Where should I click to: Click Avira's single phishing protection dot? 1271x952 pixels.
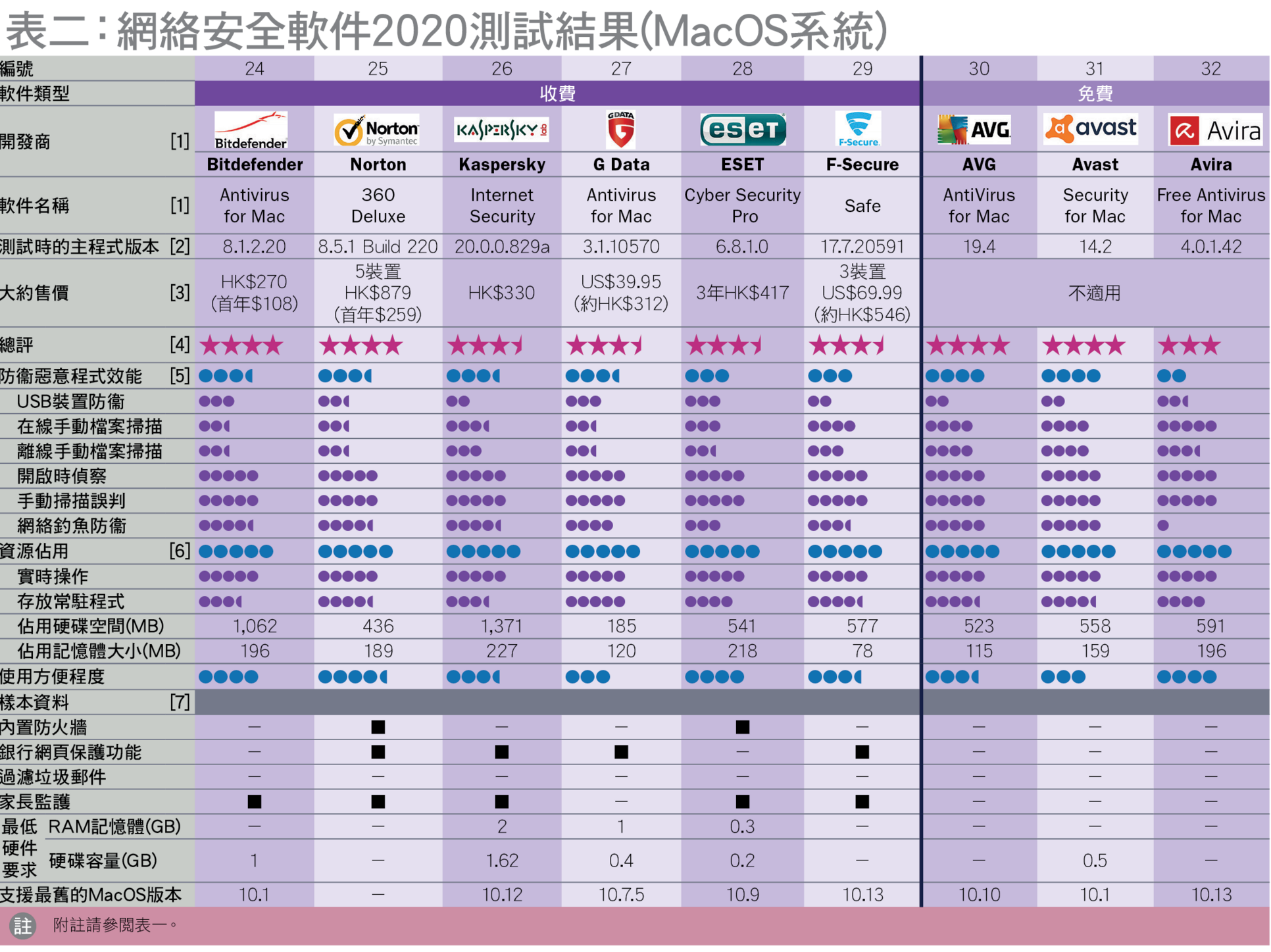point(1162,526)
